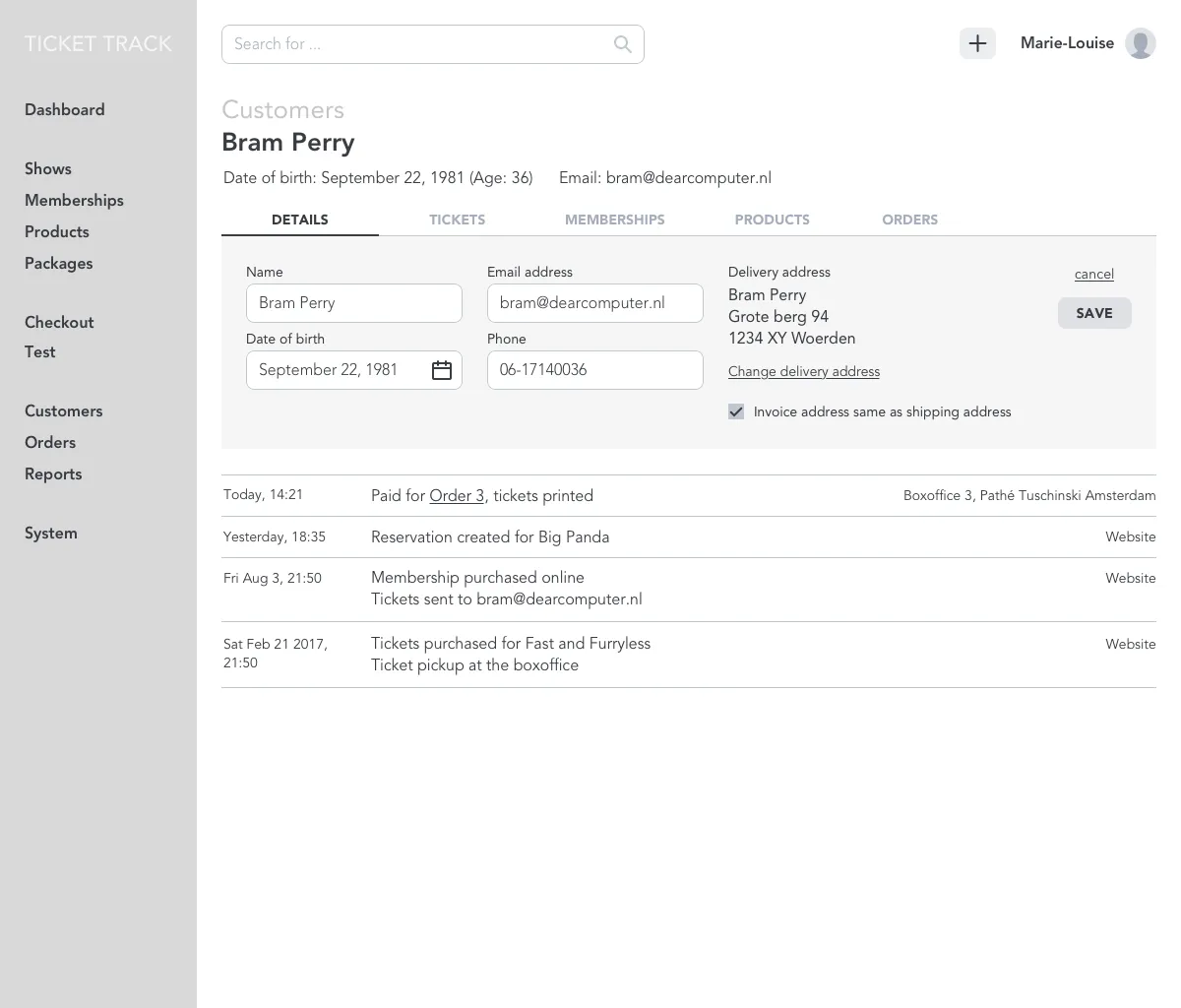Click '1234 XY Woerden' address line

pos(792,338)
